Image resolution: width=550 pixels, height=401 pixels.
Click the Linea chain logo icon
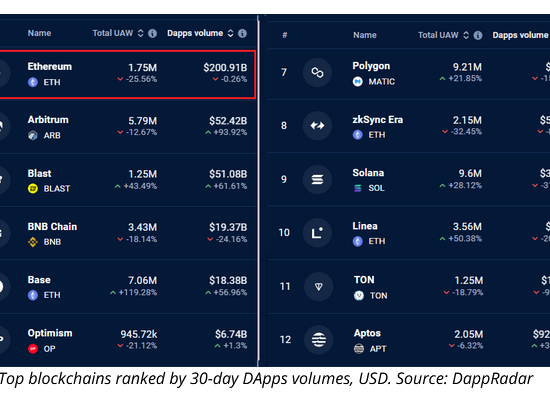[317, 233]
